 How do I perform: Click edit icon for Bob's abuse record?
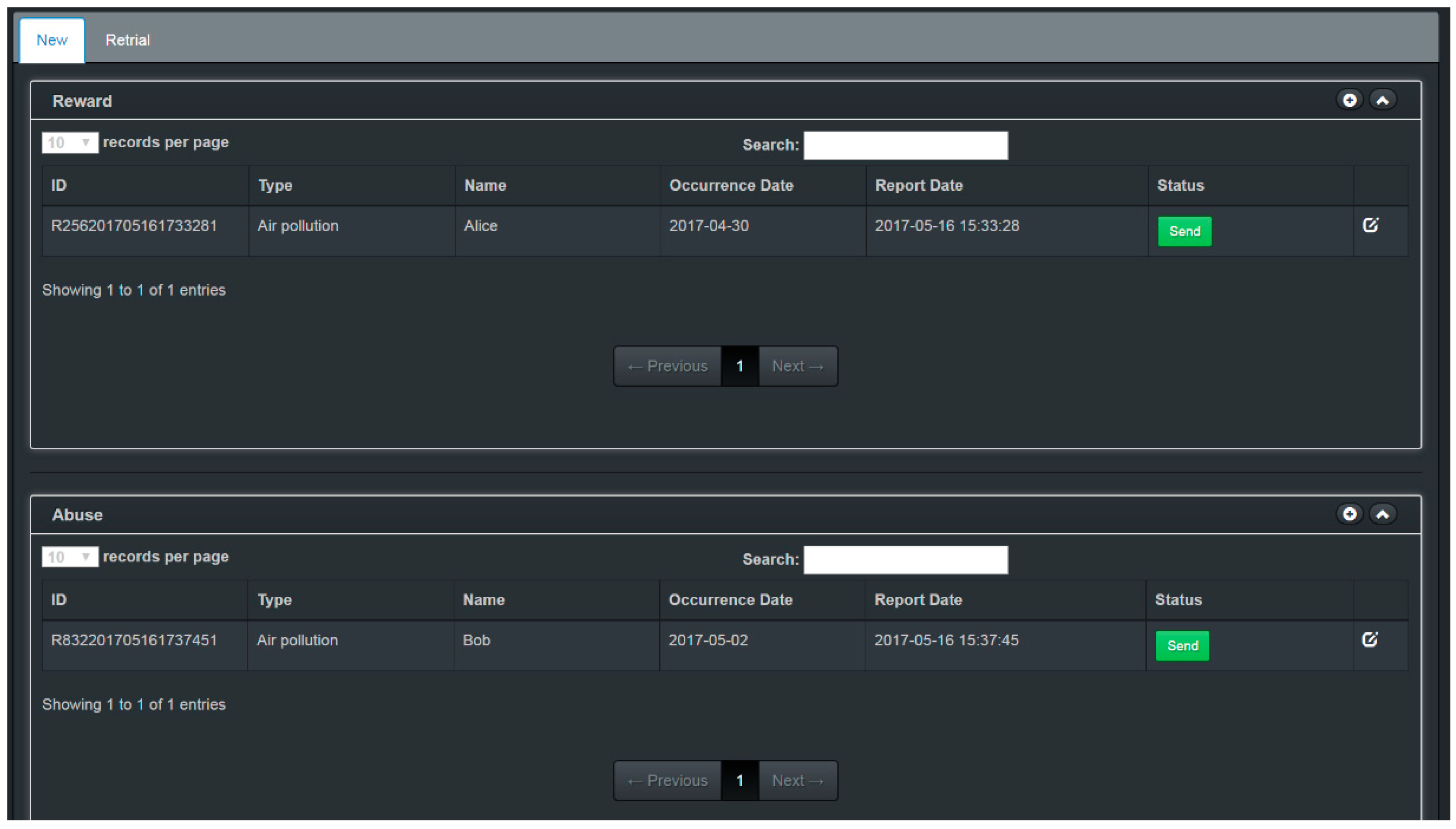click(1369, 640)
